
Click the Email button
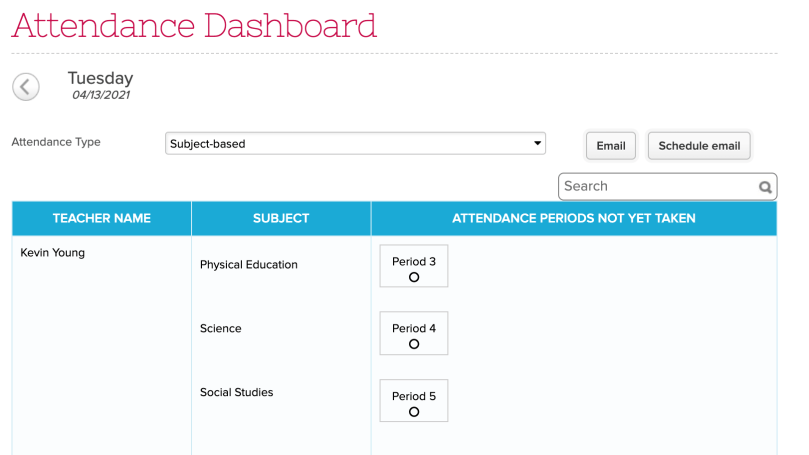[x=610, y=146]
